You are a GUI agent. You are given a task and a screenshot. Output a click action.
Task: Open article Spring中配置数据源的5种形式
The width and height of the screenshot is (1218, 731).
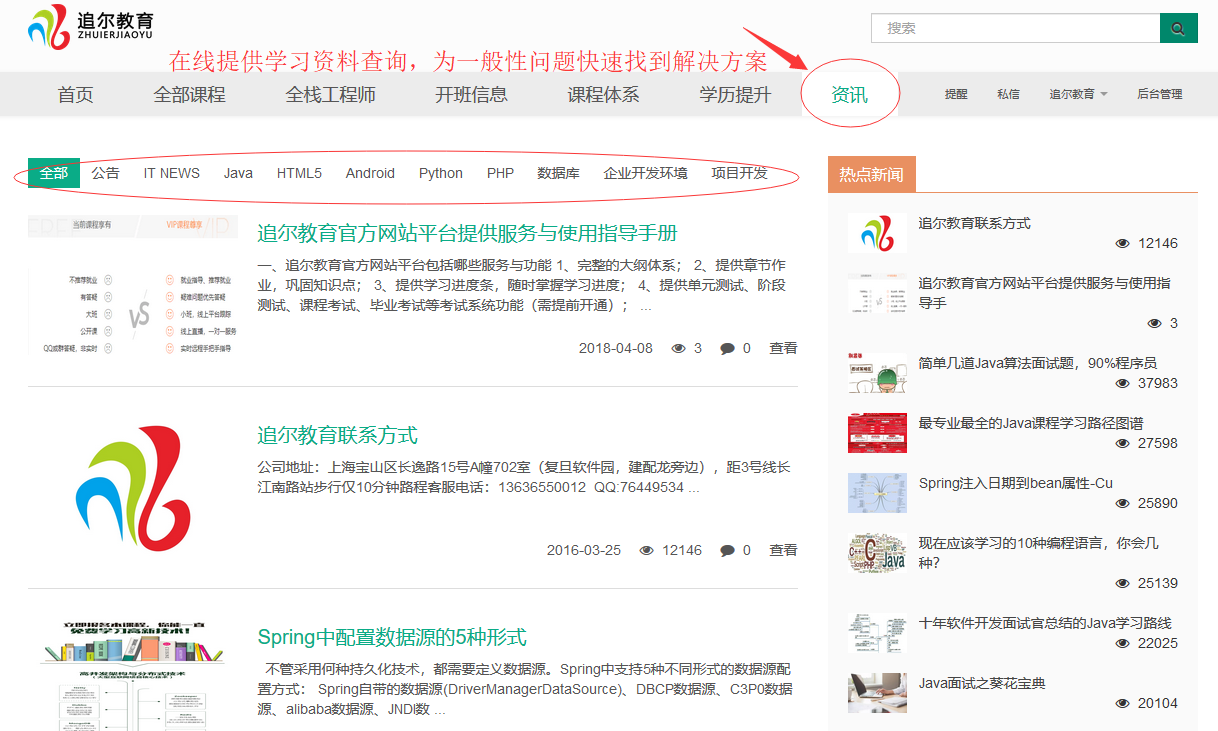(x=392, y=637)
